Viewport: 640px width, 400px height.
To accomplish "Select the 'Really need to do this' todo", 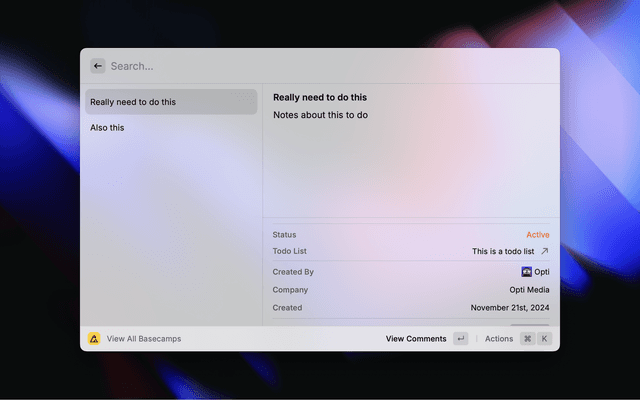I will pyautogui.click(x=170, y=102).
